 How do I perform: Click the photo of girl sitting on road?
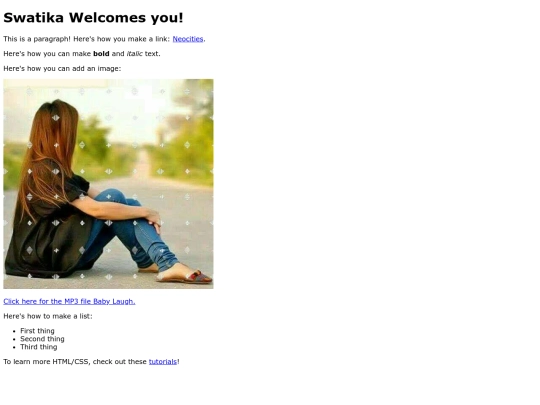point(108,184)
